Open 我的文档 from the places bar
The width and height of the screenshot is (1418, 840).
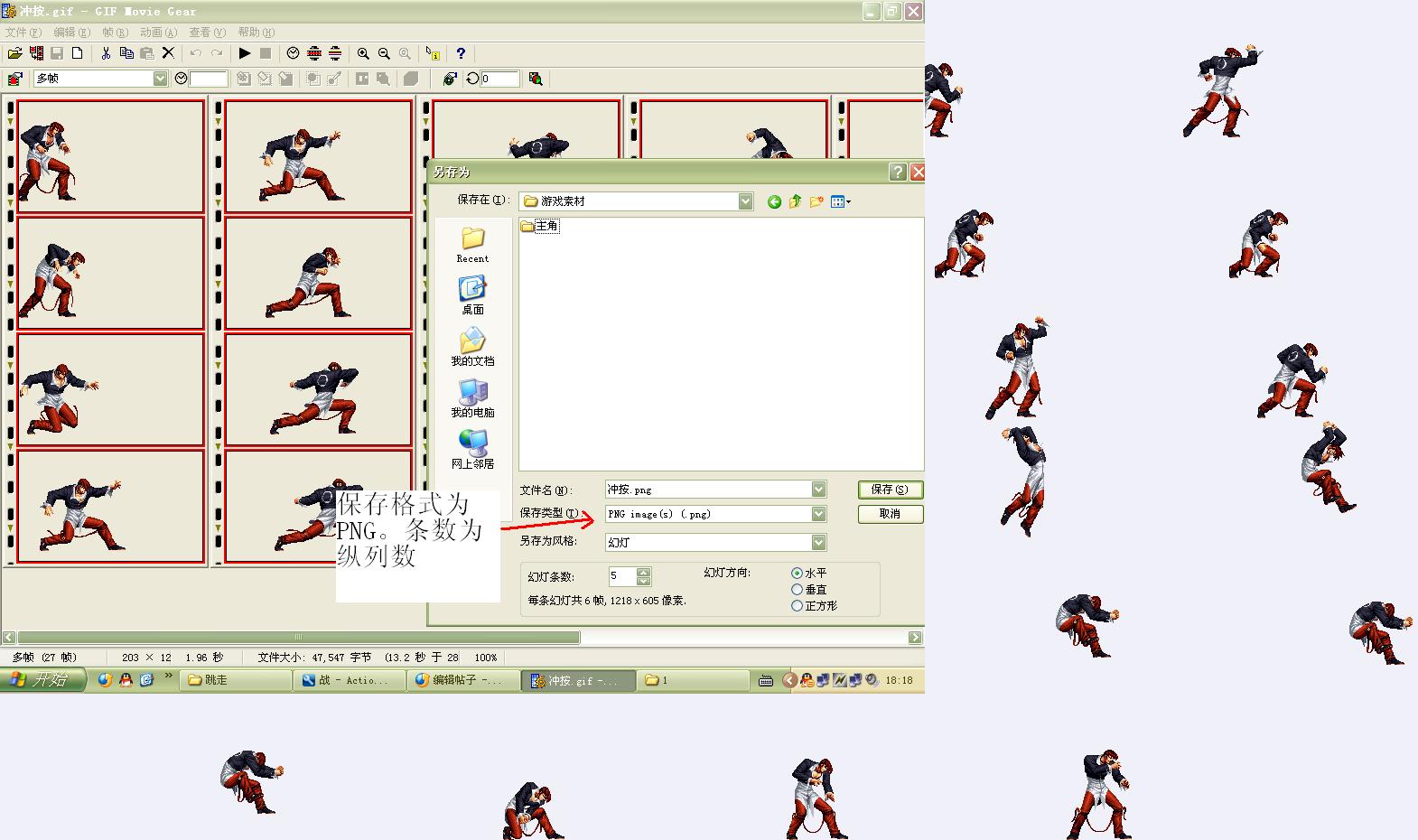point(472,347)
